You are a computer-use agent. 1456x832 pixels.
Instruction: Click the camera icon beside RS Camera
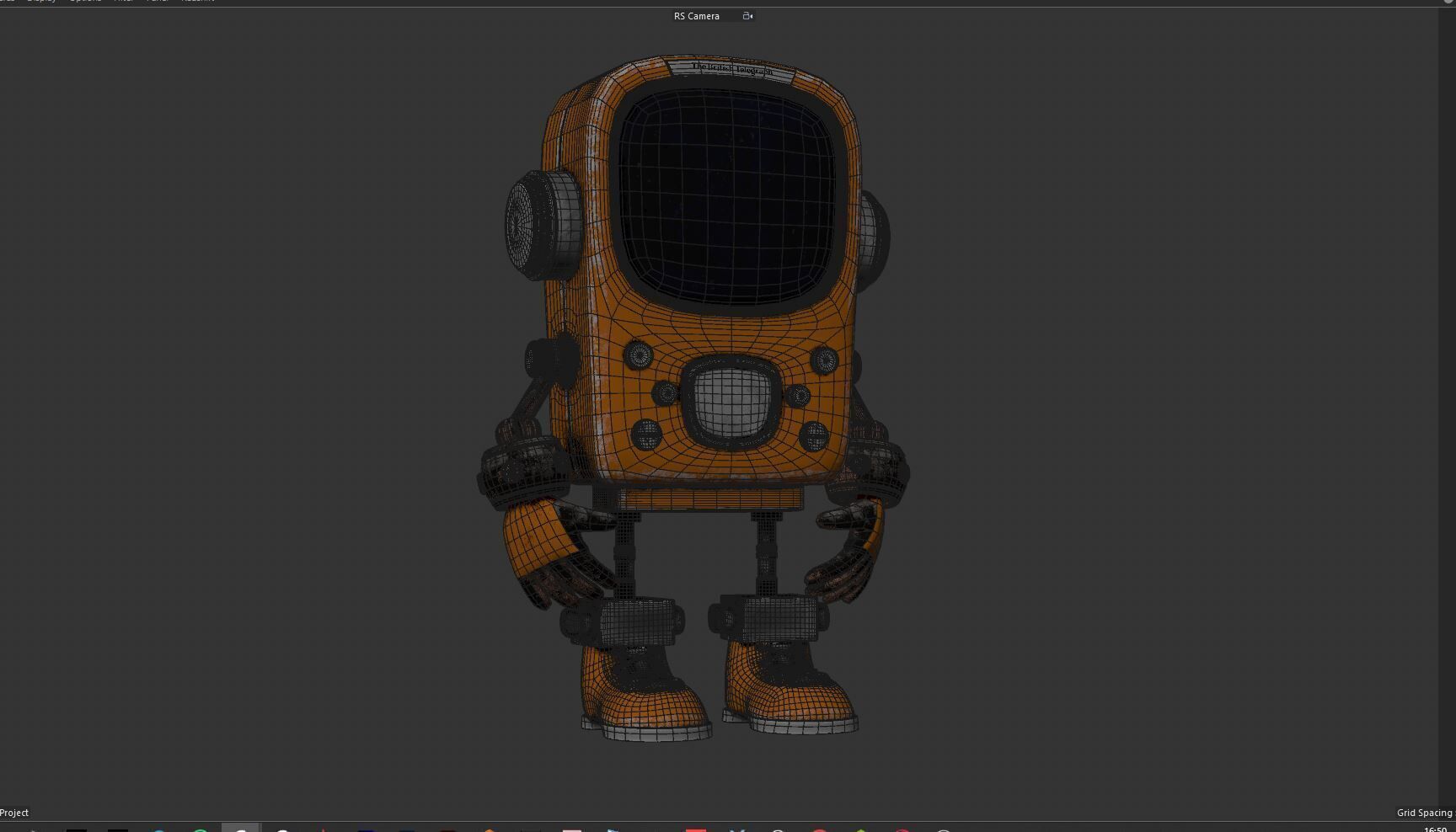(x=747, y=16)
